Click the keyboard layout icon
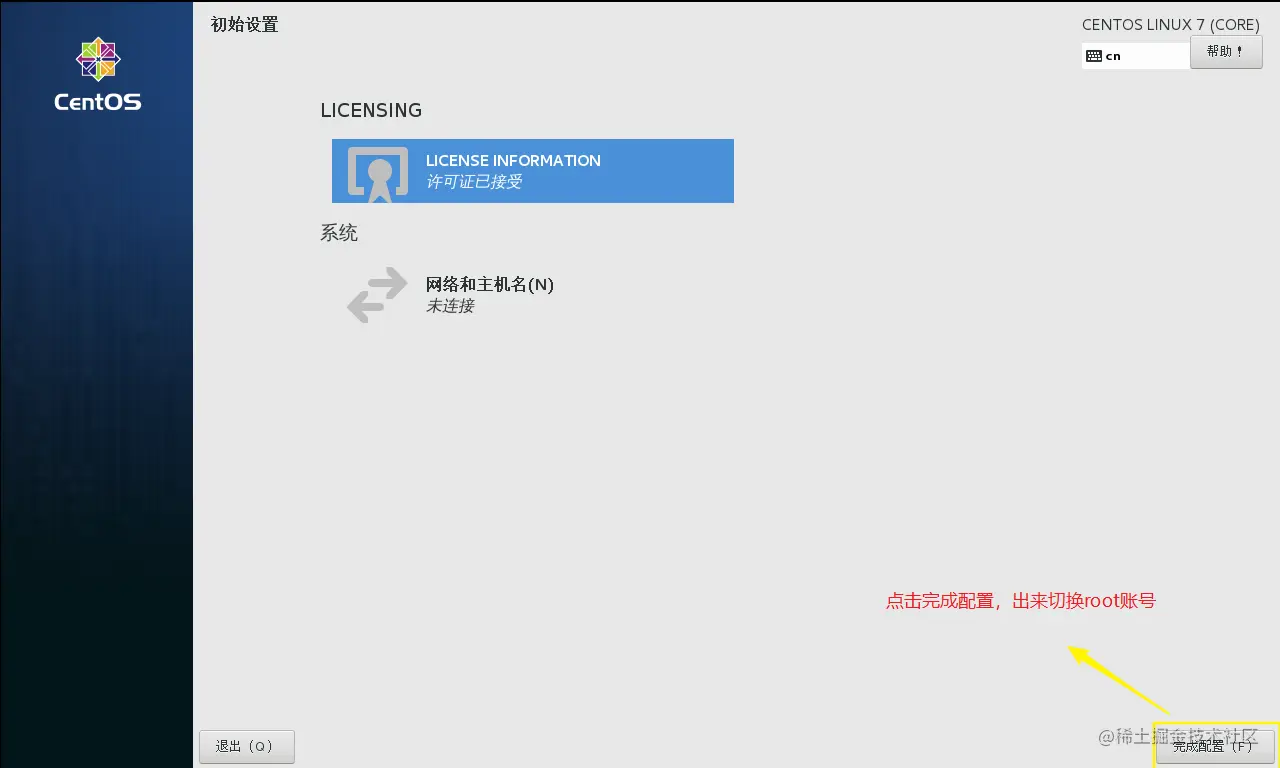This screenshot has width=1280, height=768. tap(1093, 56)
